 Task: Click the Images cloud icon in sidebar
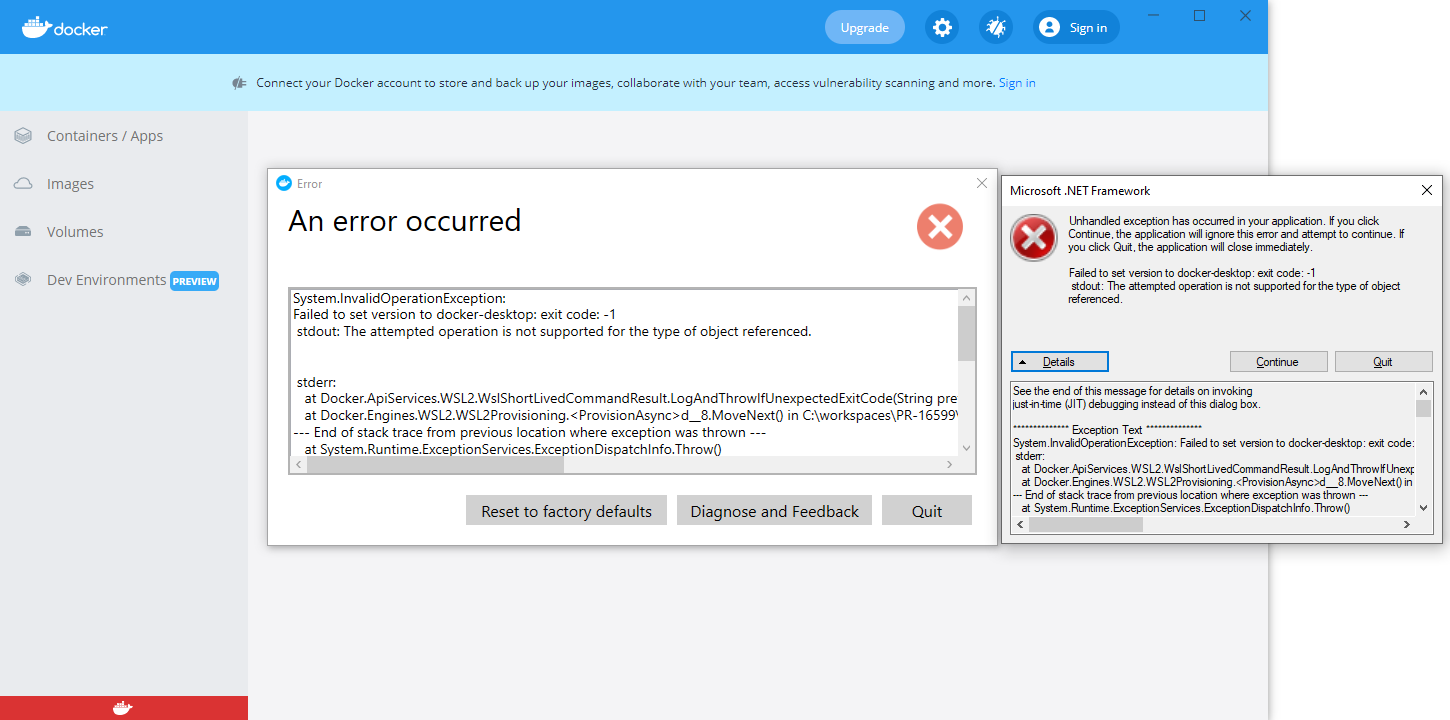click(23, 184)
